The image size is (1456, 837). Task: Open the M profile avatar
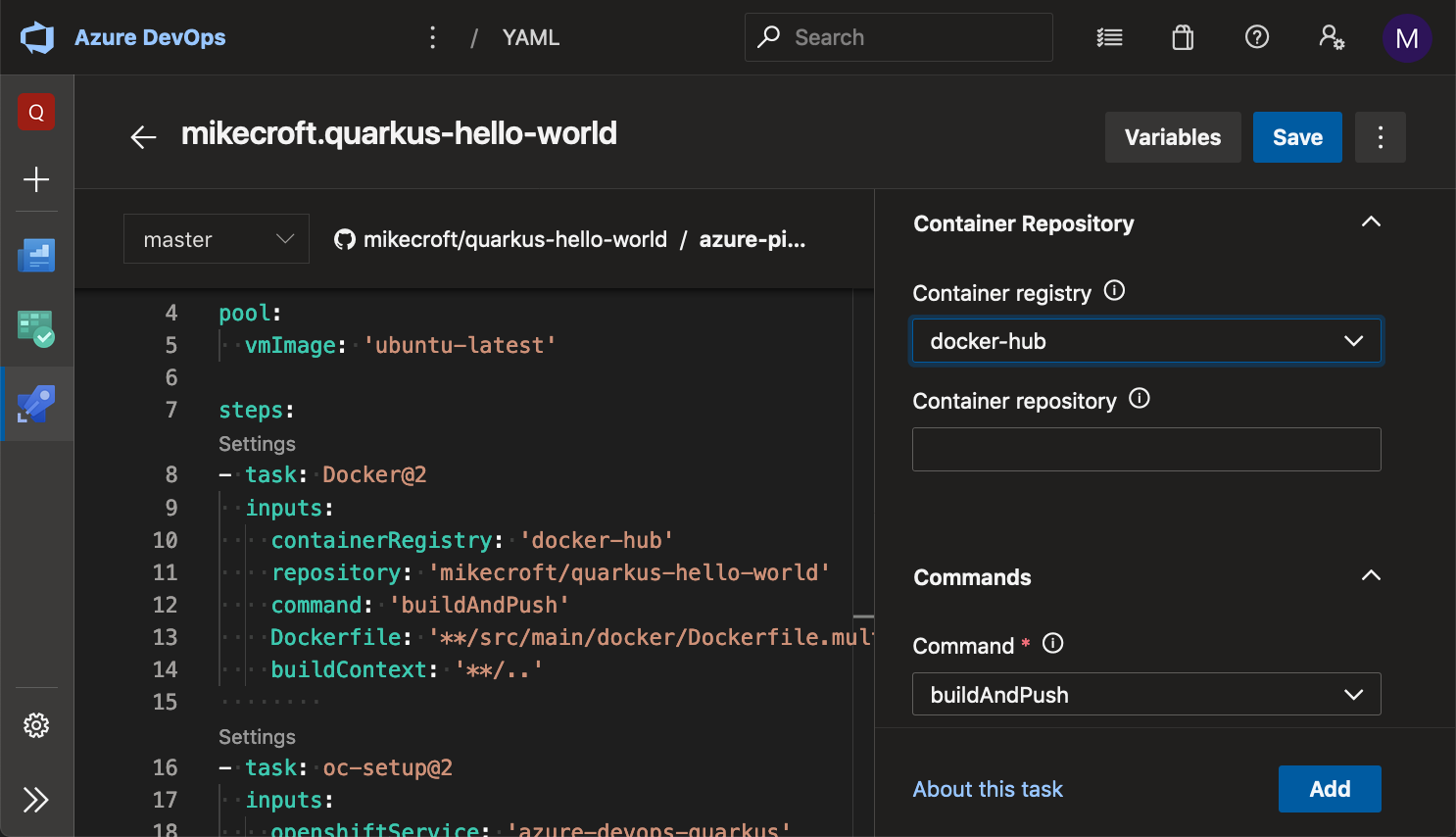click(1407, 38)
